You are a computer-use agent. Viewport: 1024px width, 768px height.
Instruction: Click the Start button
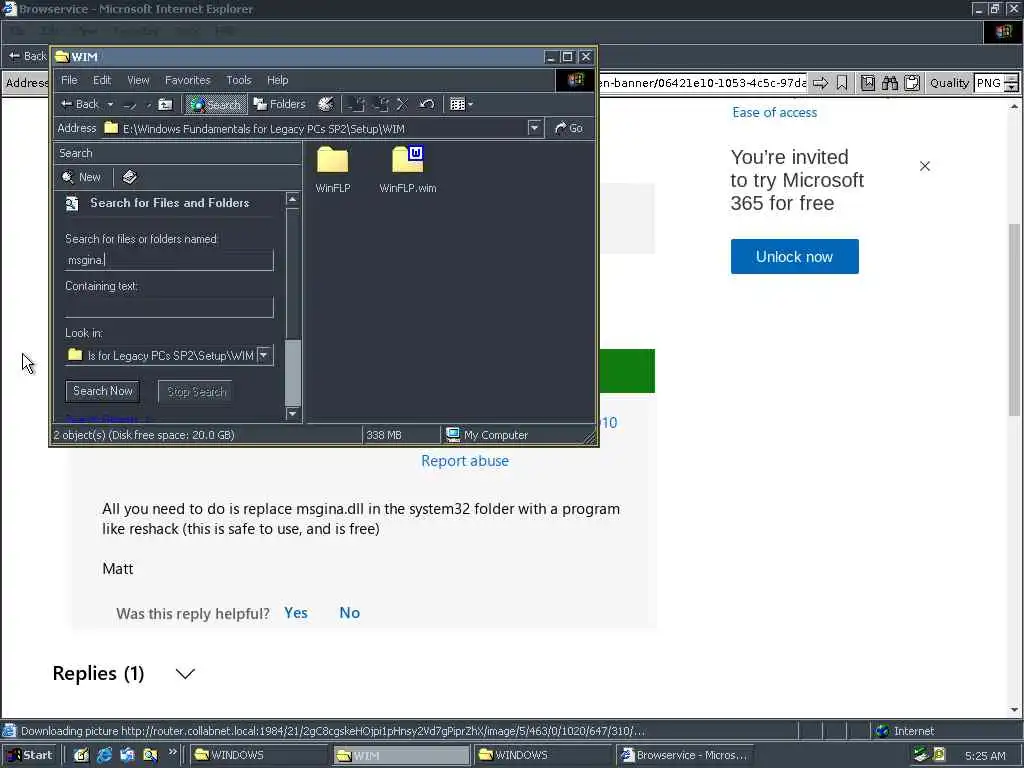(x=30, y=755)
